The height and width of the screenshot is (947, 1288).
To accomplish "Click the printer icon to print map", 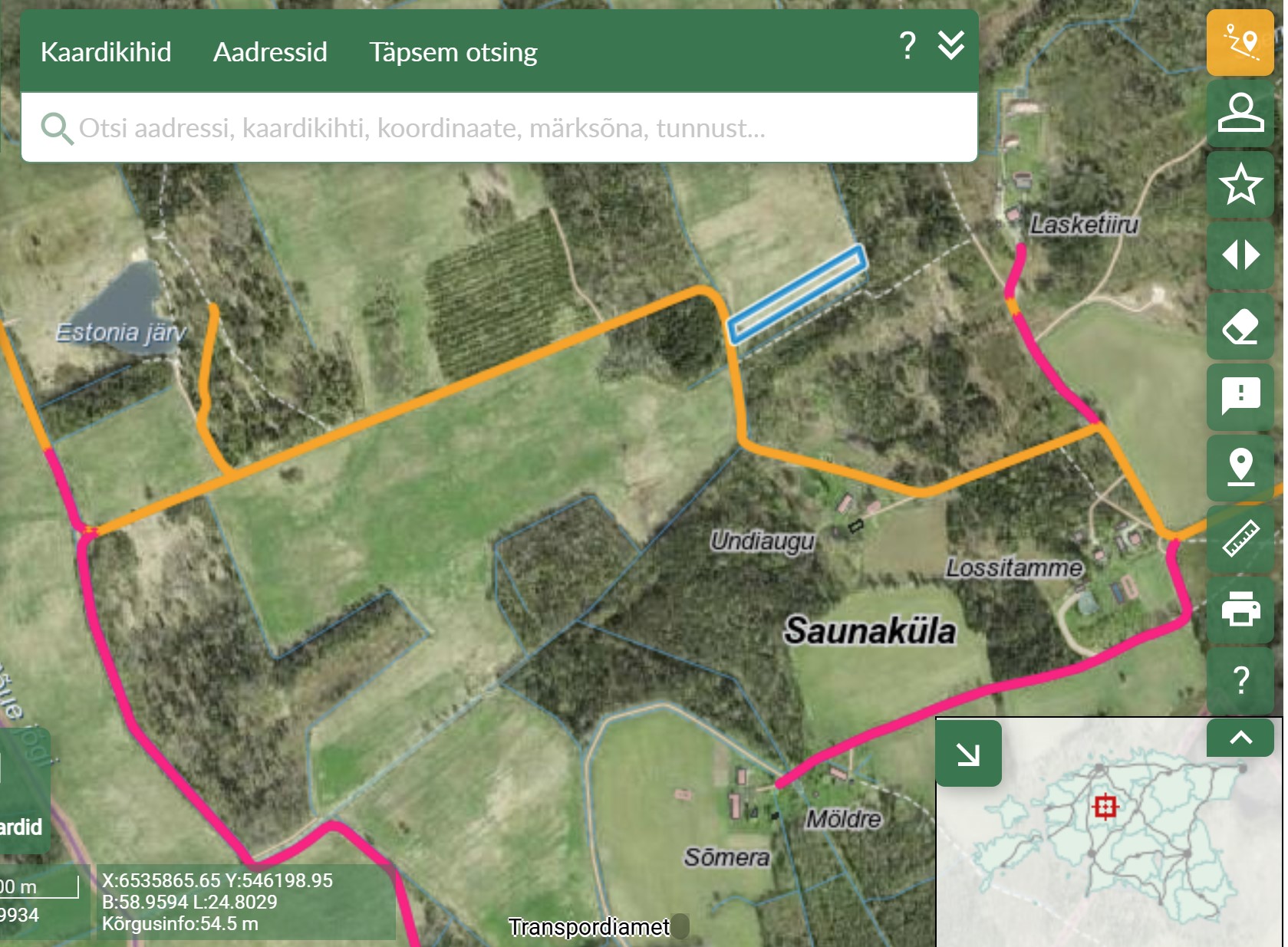I will coord(1240,610).
